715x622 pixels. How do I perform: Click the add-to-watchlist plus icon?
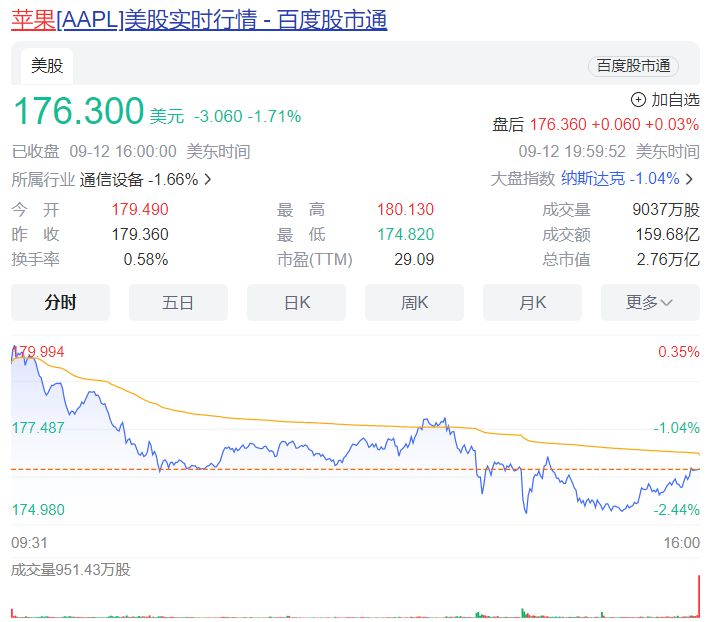coord(638,99)
